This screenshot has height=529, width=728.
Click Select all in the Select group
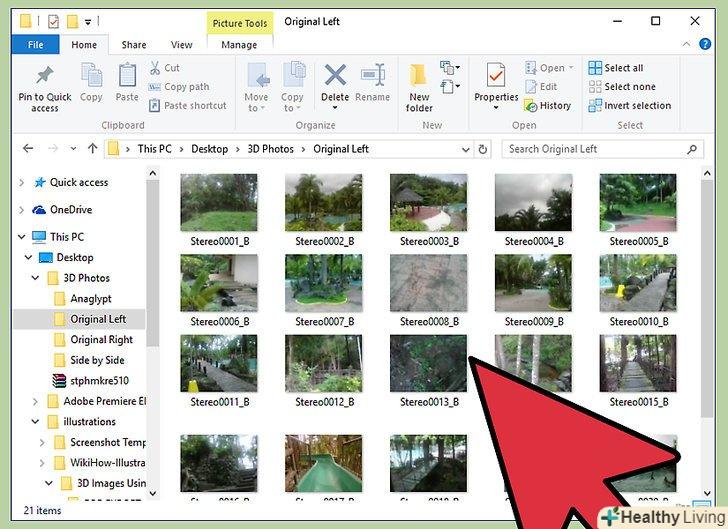623,68
